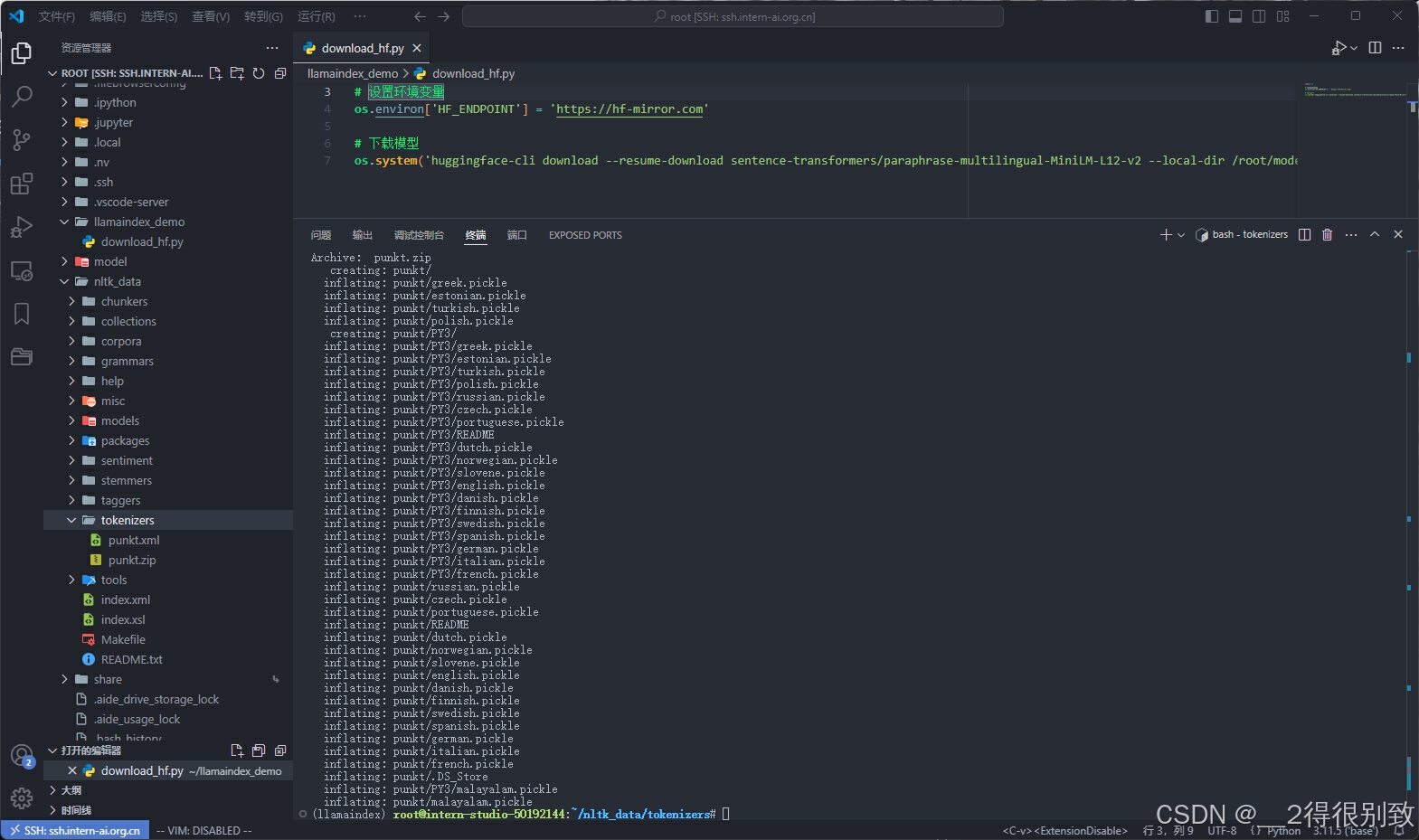This screenshot has height=840, width=1419.
Task: Switch to the Debug Console tab
Action: (419, 235)
